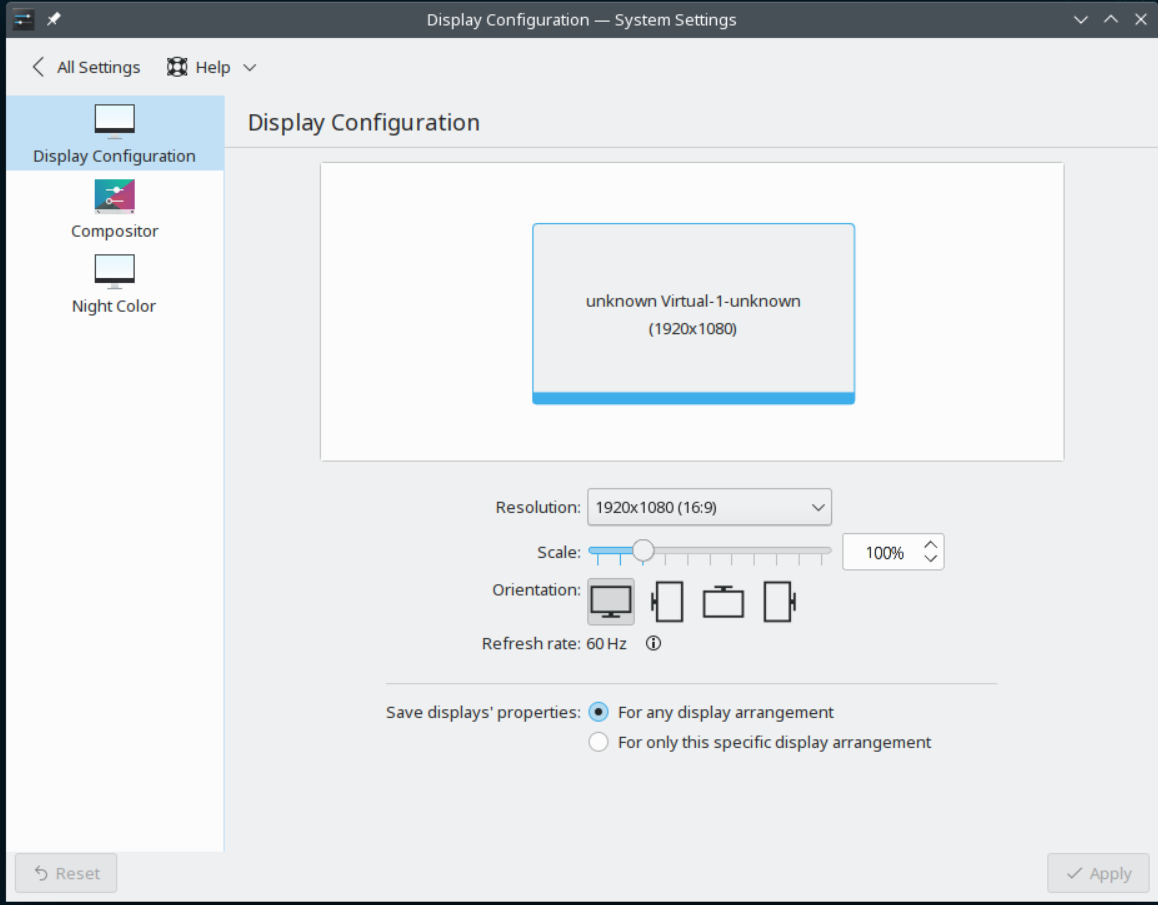Select normal landscape orientation icon
This screenshot has width=1158, height=905.
611,601
